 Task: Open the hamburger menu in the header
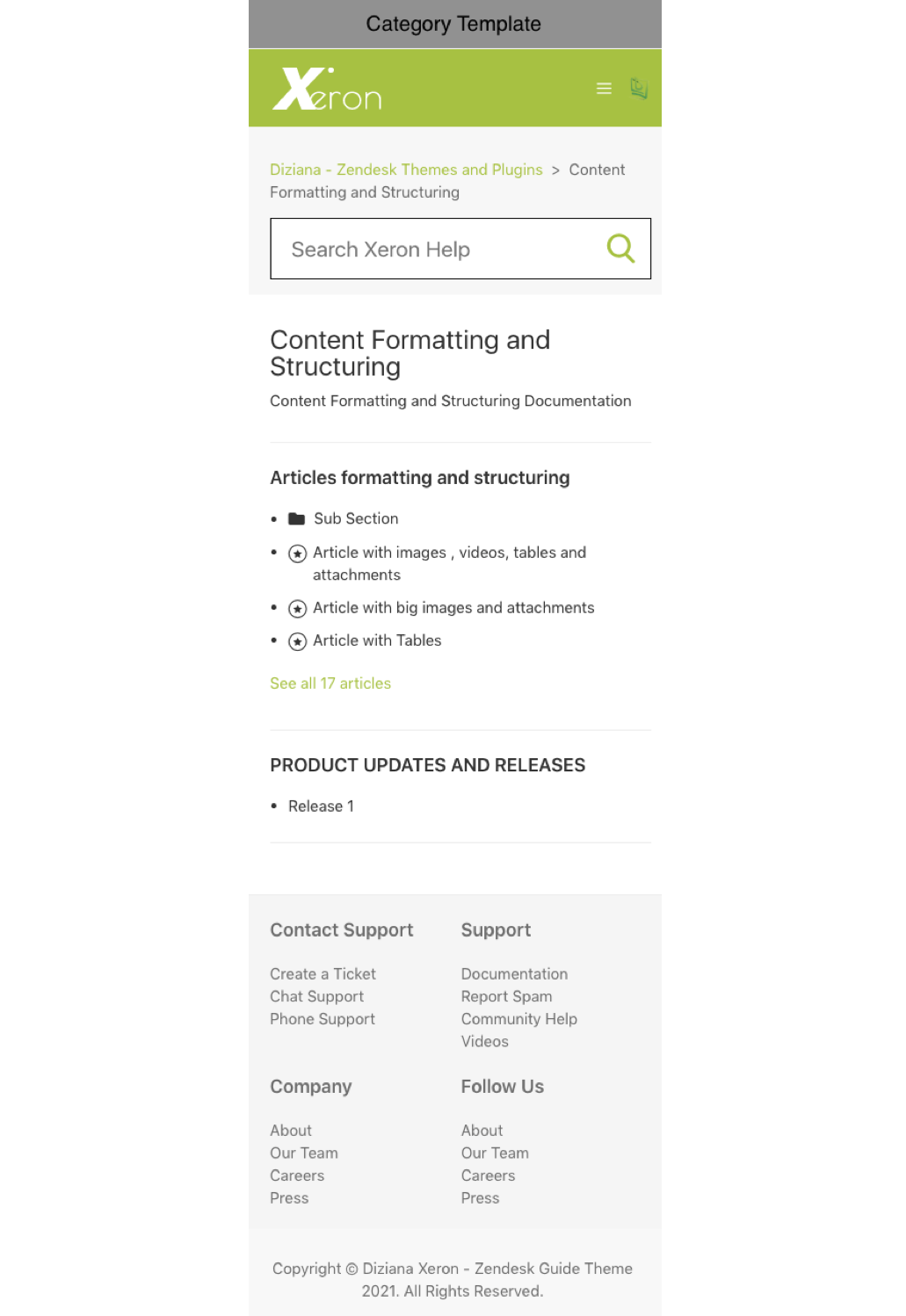pos(604,89)
